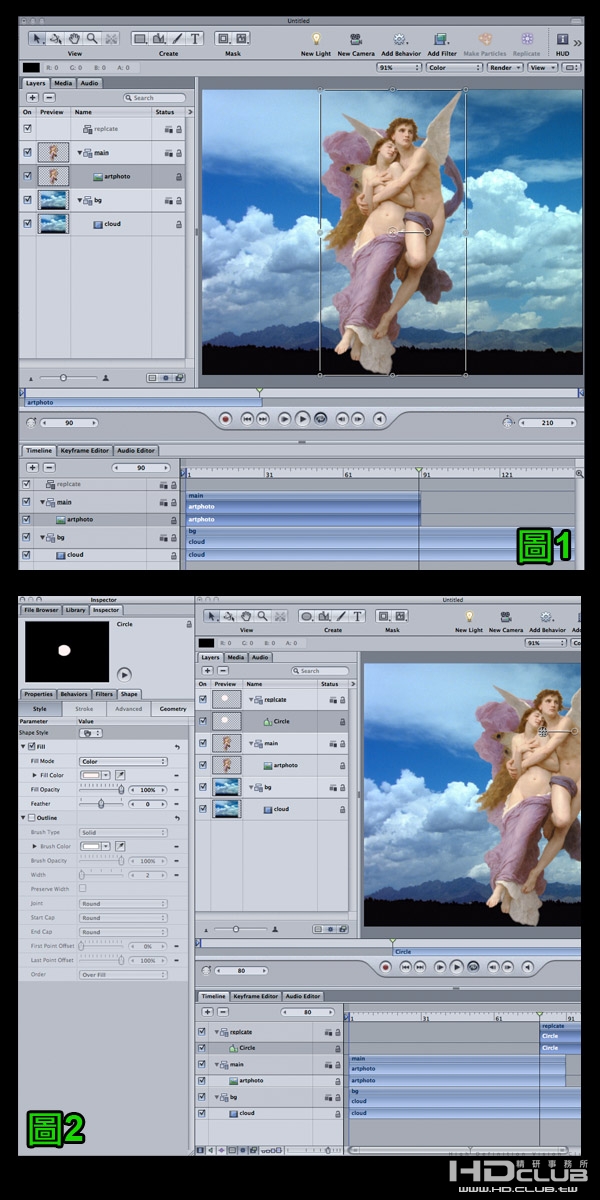Open the Library tab
The image size is (600, 1200).
[76, 610]
